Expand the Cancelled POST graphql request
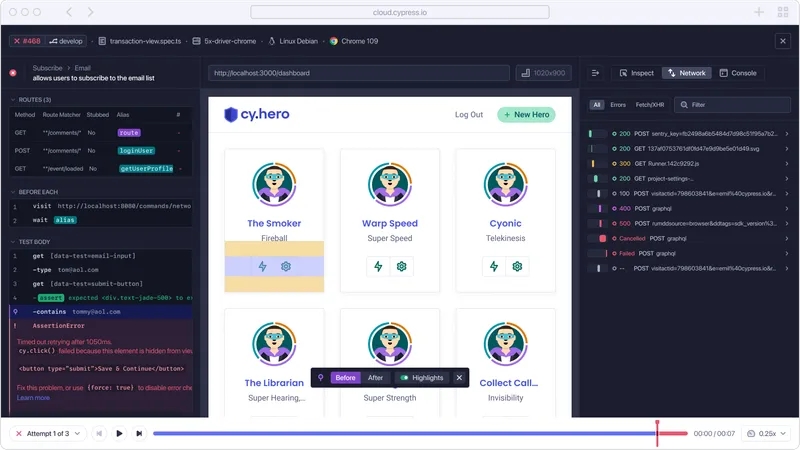Image resolution: width=800 pixels, height=450 pixels. point(787,238)
